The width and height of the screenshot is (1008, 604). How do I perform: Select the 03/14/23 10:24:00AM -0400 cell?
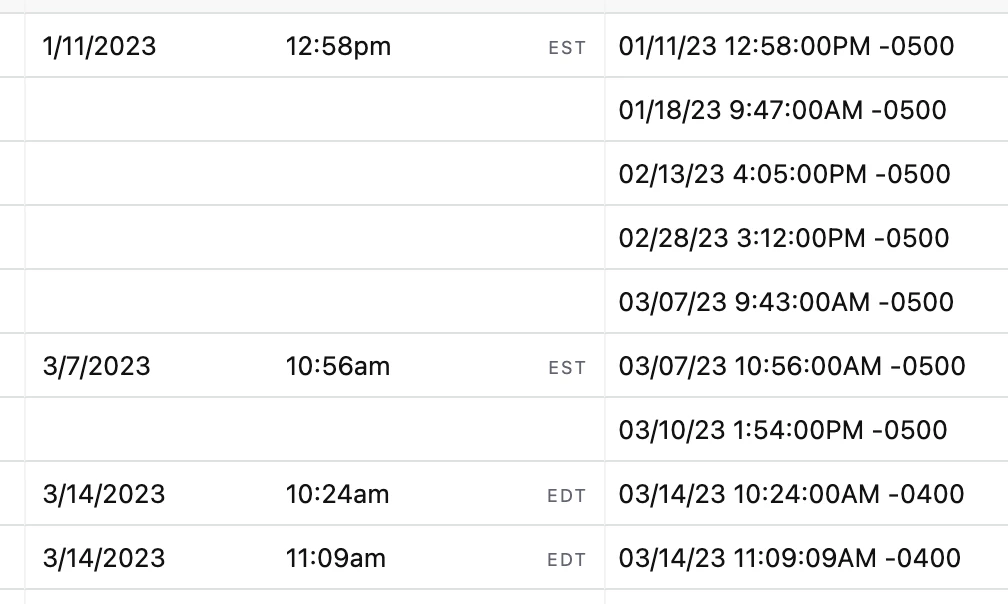pos(791,494)
